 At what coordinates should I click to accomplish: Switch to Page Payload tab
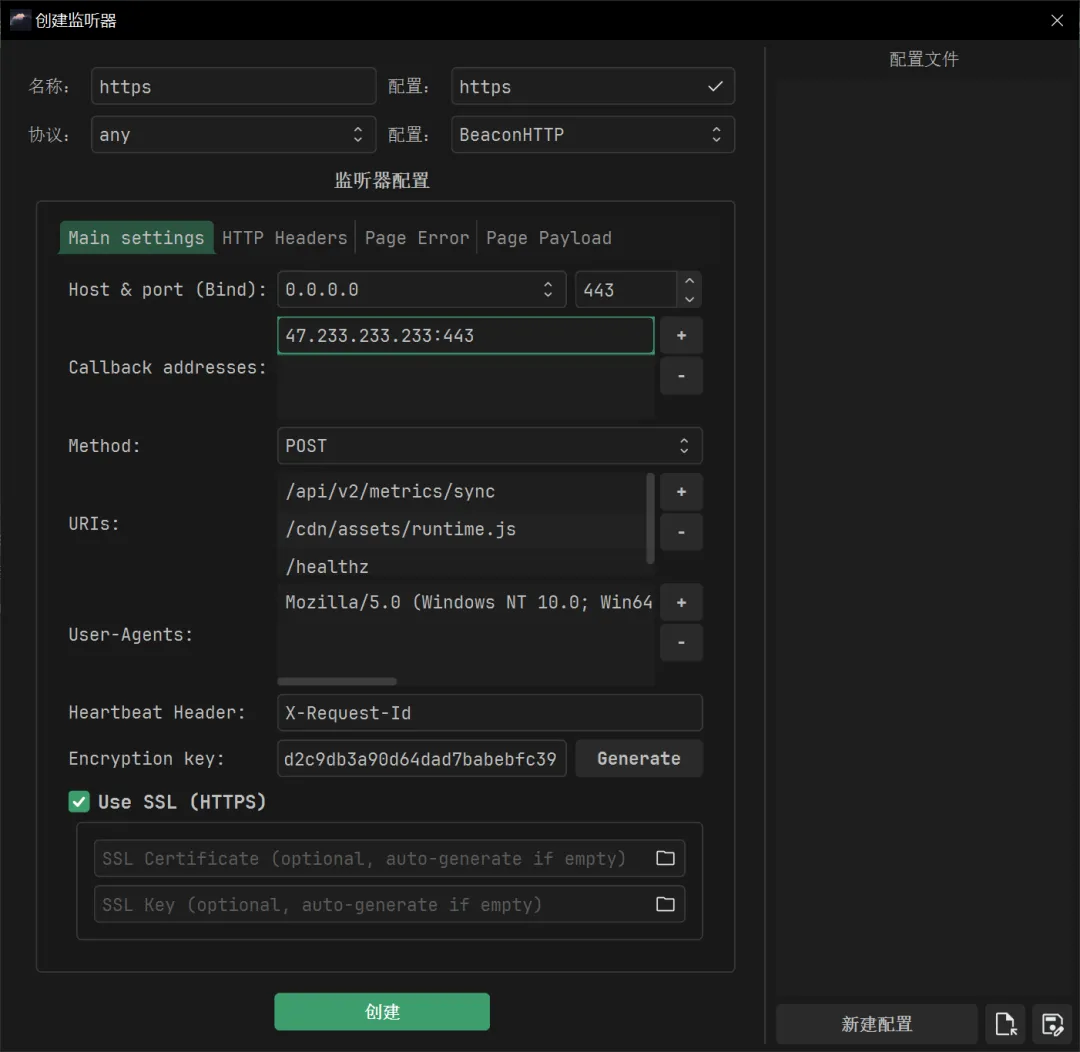pyautogui.click(x=548, y=238)
